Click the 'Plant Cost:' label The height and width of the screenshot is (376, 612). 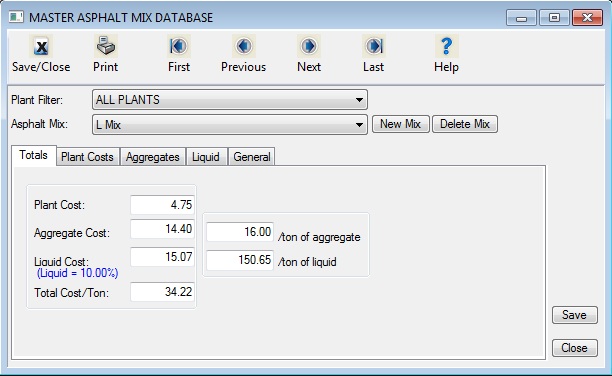59,205
